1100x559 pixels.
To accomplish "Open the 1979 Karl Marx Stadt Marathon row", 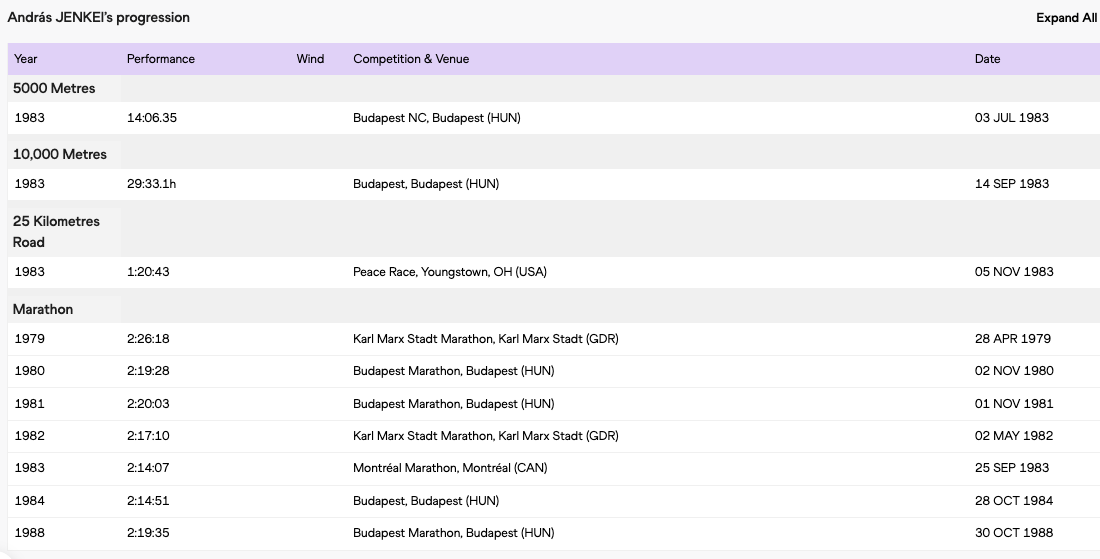I will click(x=485, y=339).
